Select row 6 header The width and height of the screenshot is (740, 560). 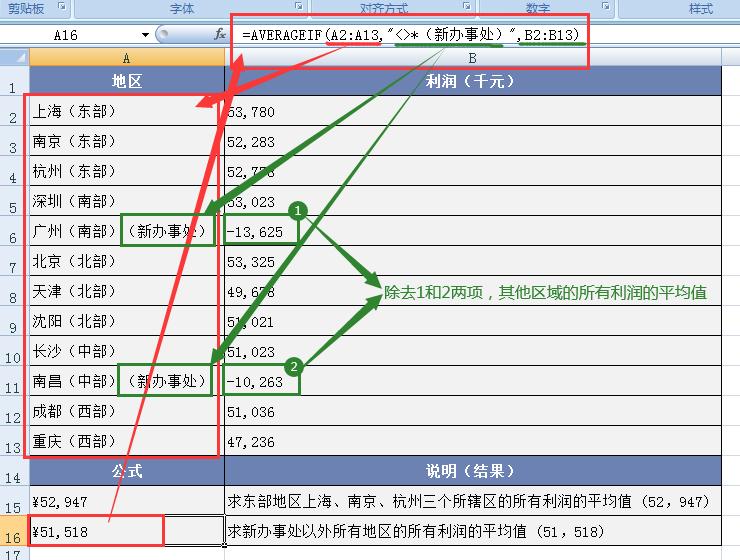pos(14,231)
